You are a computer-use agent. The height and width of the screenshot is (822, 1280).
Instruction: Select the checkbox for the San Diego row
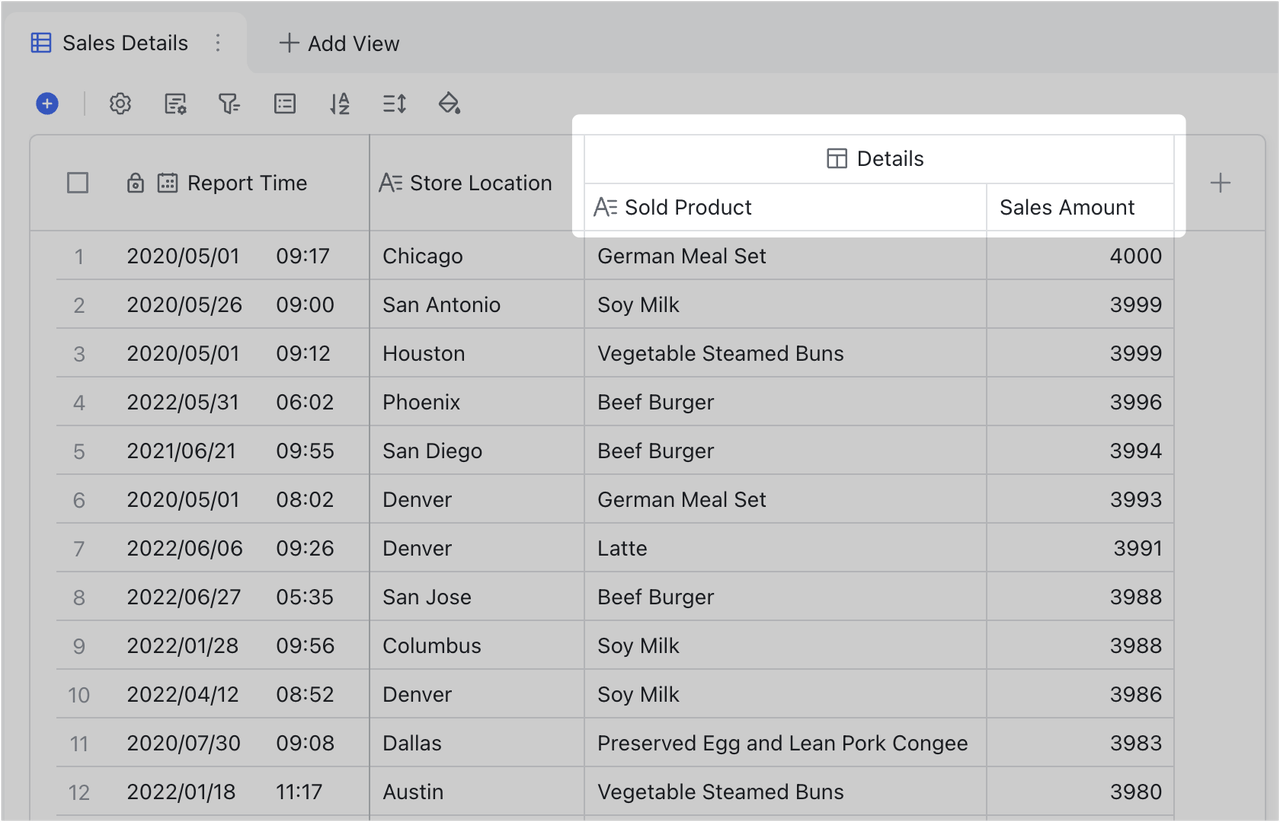(x=78, y=450)
